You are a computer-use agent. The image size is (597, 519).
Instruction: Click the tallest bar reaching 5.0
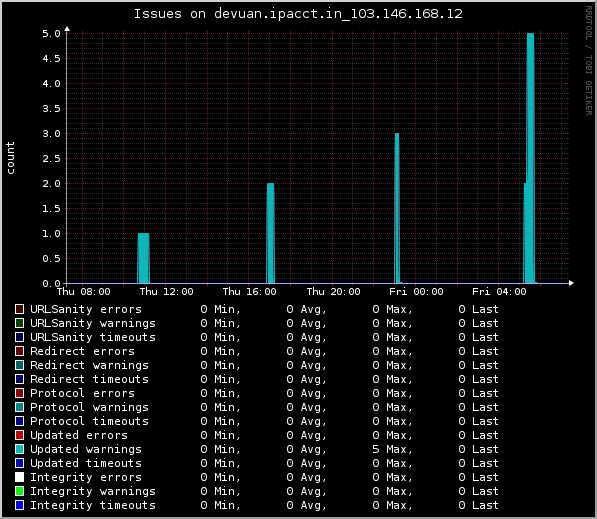(x=530, y=158)
